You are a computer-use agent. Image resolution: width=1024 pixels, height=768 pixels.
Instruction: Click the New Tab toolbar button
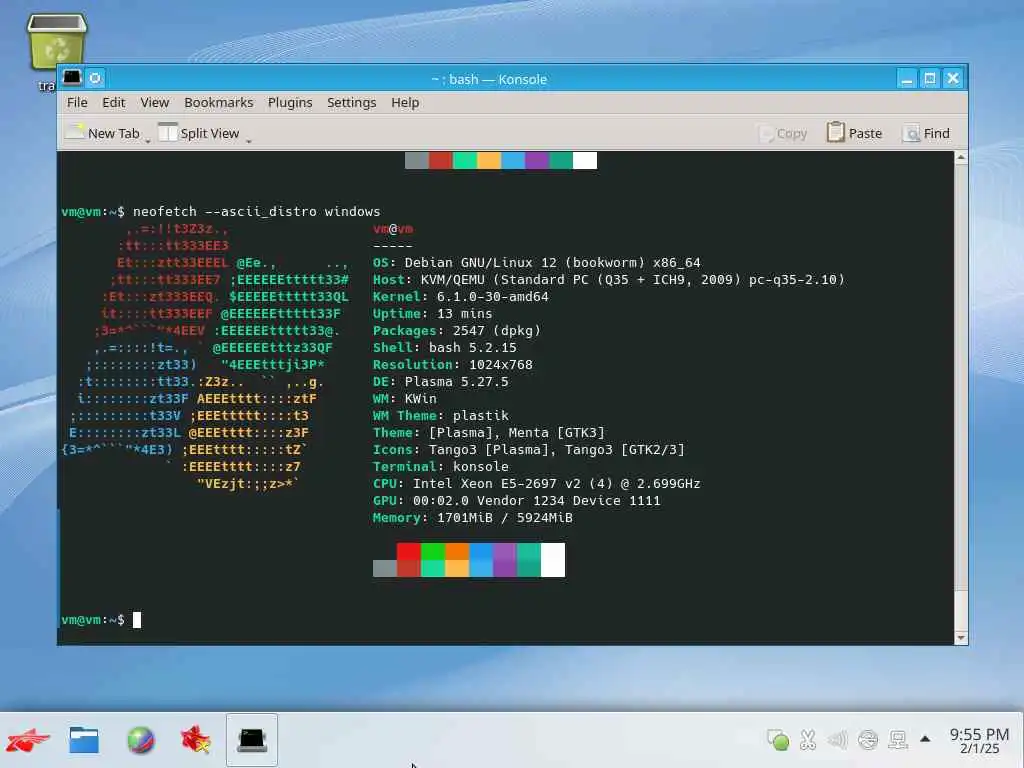(103, 133)
